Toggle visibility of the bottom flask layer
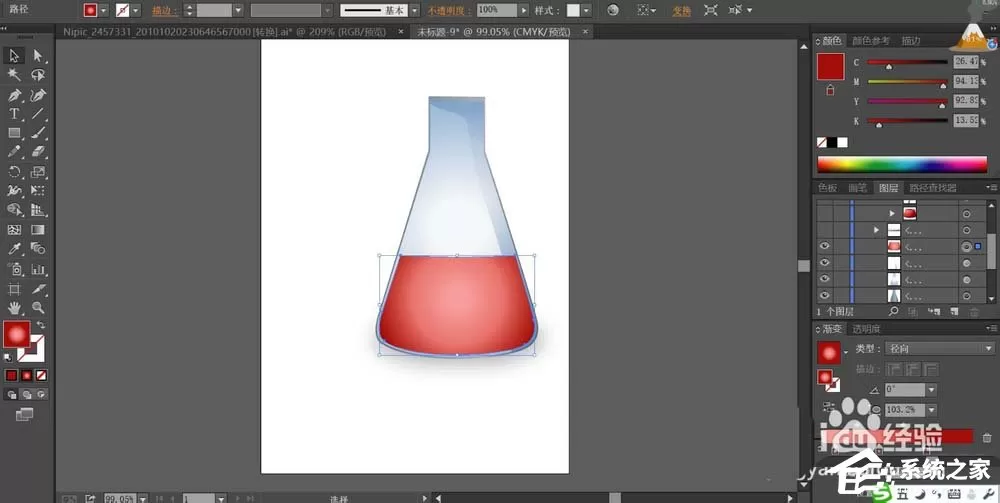This screenshot has width=1000, height=503. tap(825, 295)
